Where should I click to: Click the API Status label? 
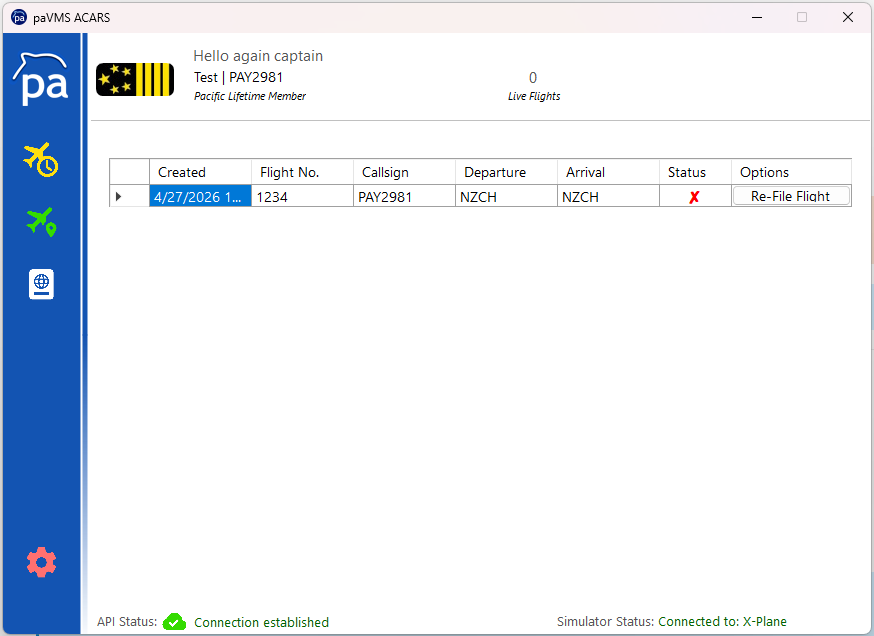127,622
